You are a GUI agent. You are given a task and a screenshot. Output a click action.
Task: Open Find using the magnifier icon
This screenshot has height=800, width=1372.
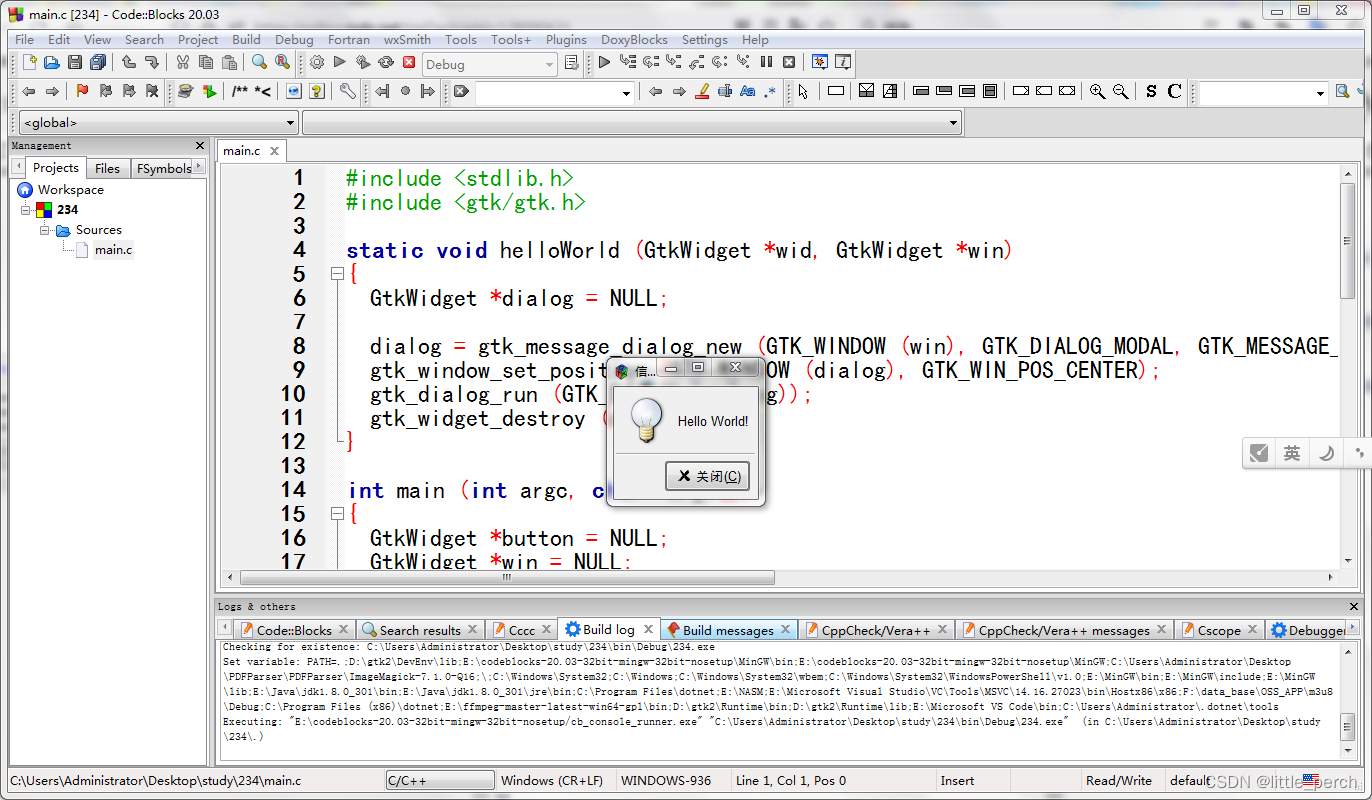point(260,62)
